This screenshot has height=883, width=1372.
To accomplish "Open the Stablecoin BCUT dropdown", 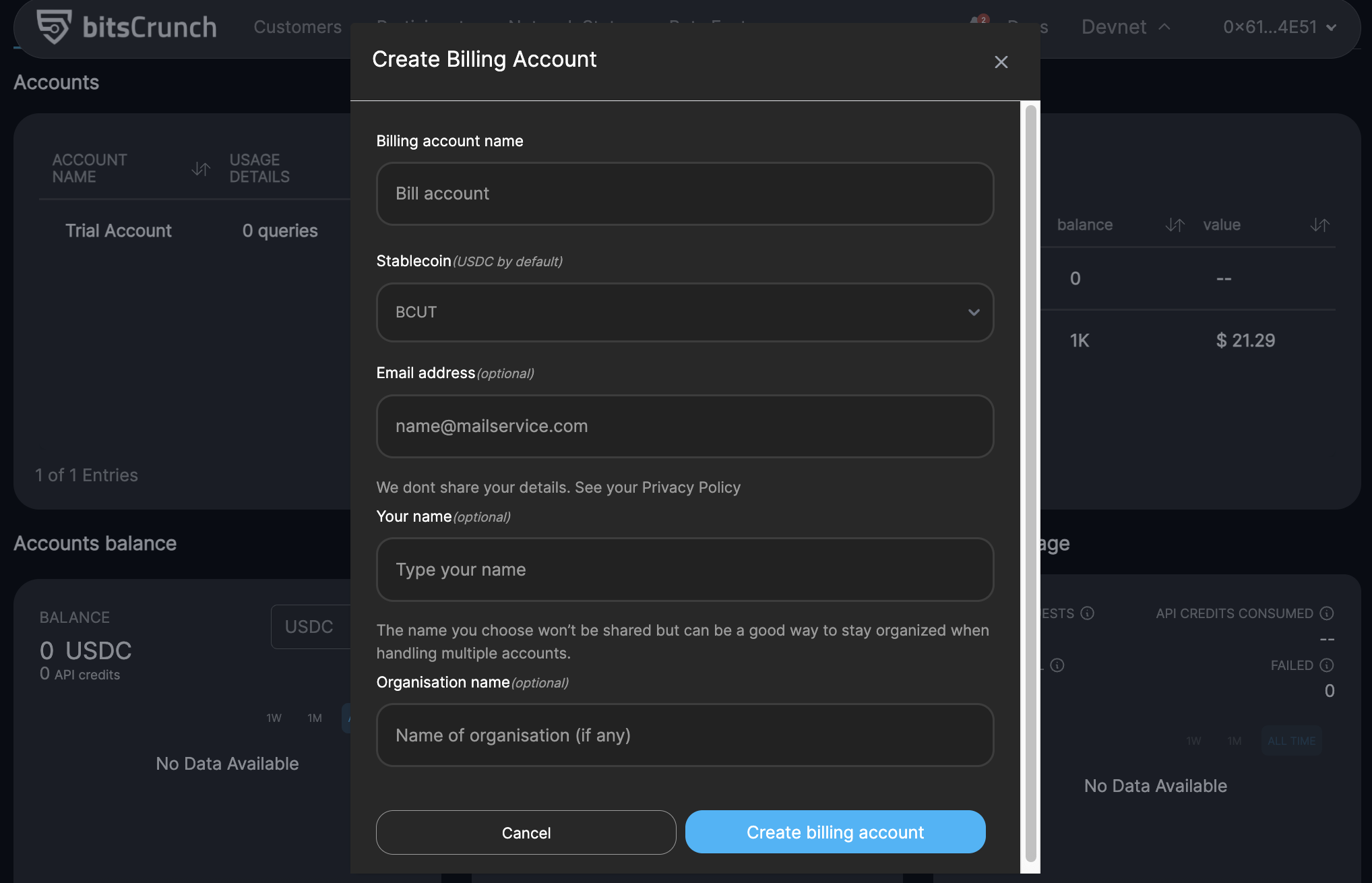I will 685,312.
